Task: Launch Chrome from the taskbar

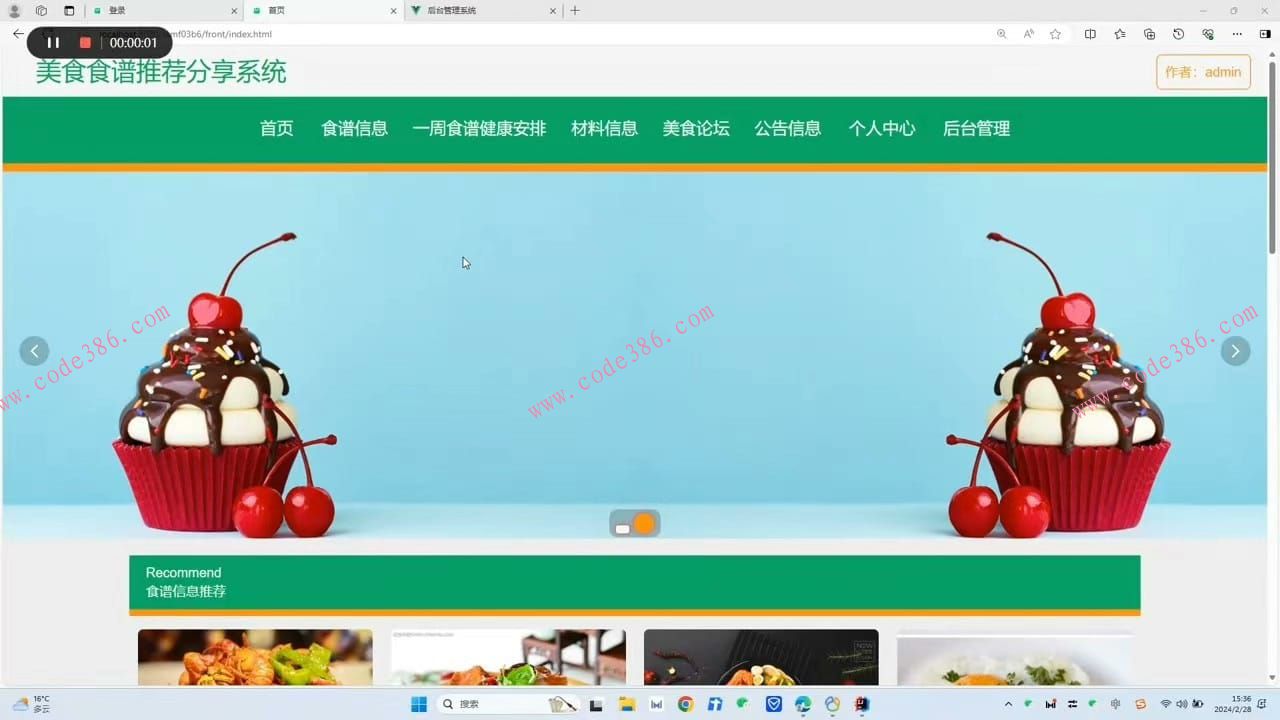Action: coord(685,704)
